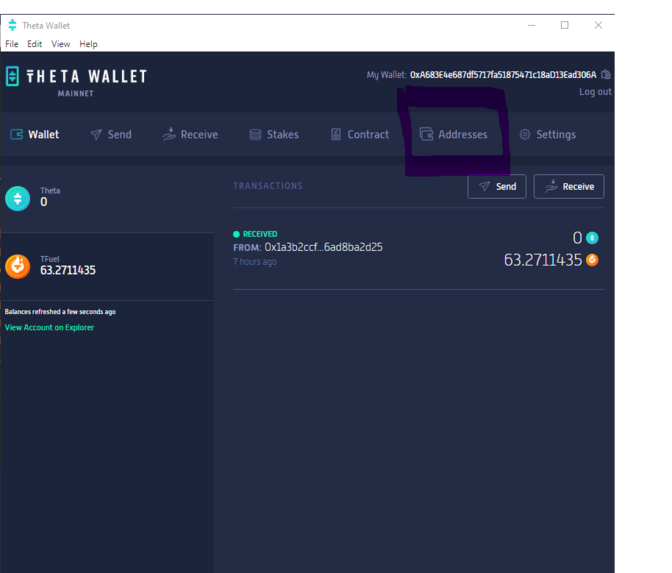The image size is (672, 573).
Task: Click the TRANSACTIONS heading
Action: (268, 186)
